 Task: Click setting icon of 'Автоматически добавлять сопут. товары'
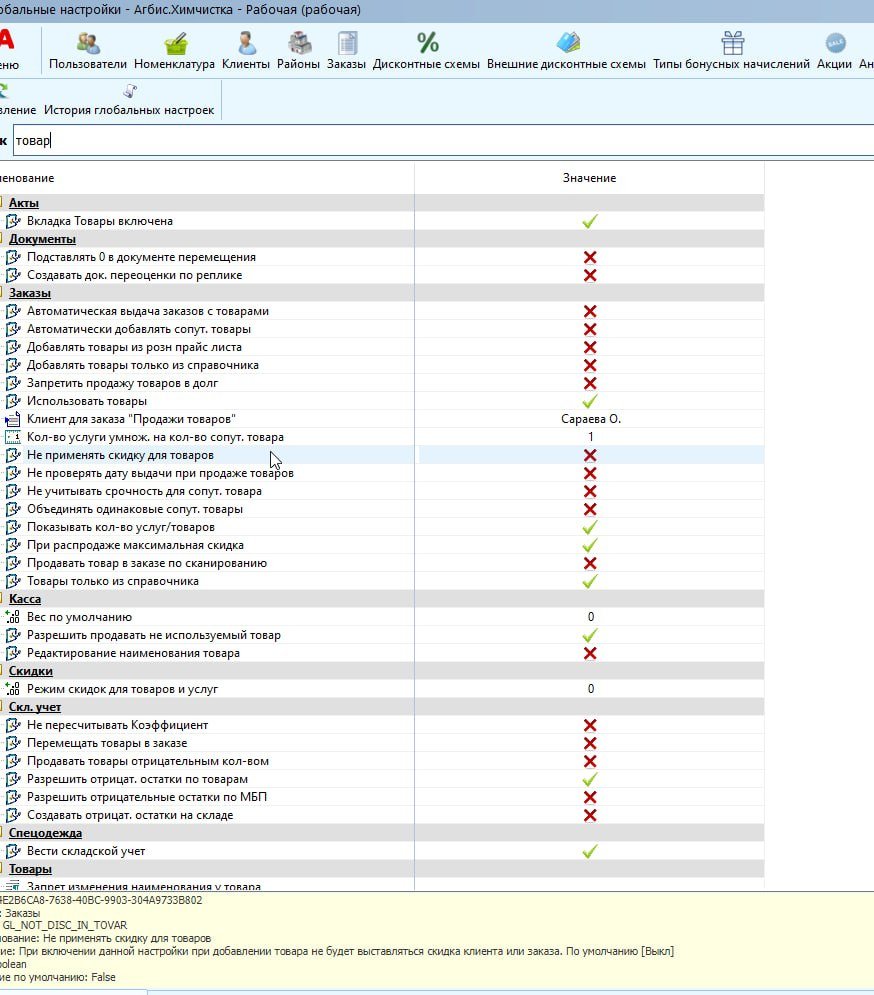tap(13, 329)
